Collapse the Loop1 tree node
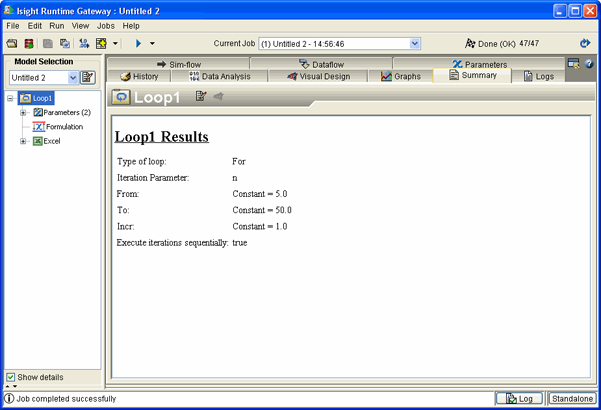This screenshot has height=410, width=601. click(10, 99)
